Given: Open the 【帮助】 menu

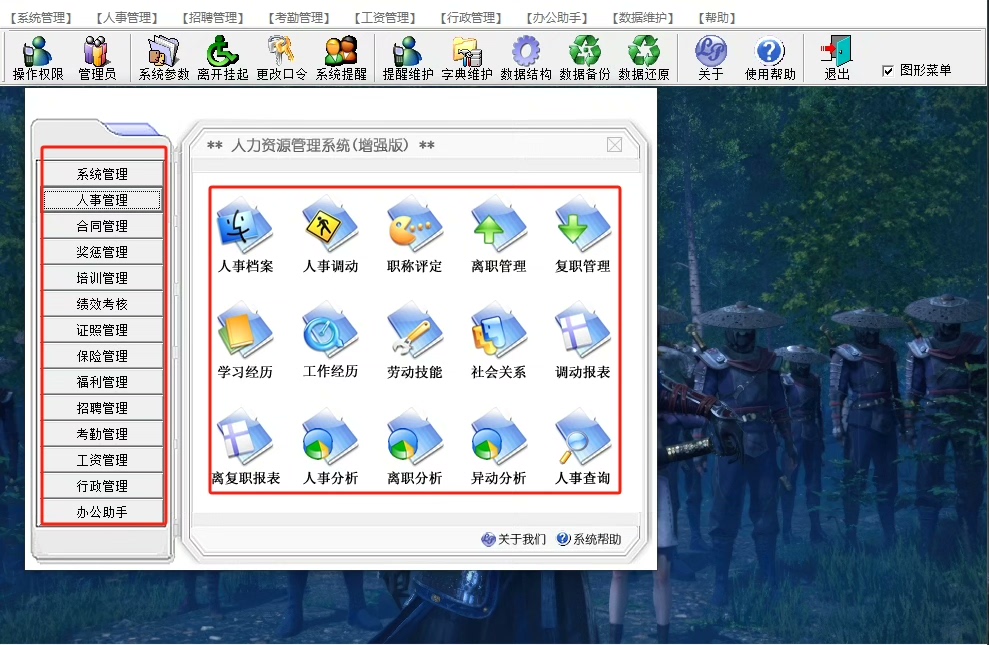Looking at the screenshot, I should point(717,18).
